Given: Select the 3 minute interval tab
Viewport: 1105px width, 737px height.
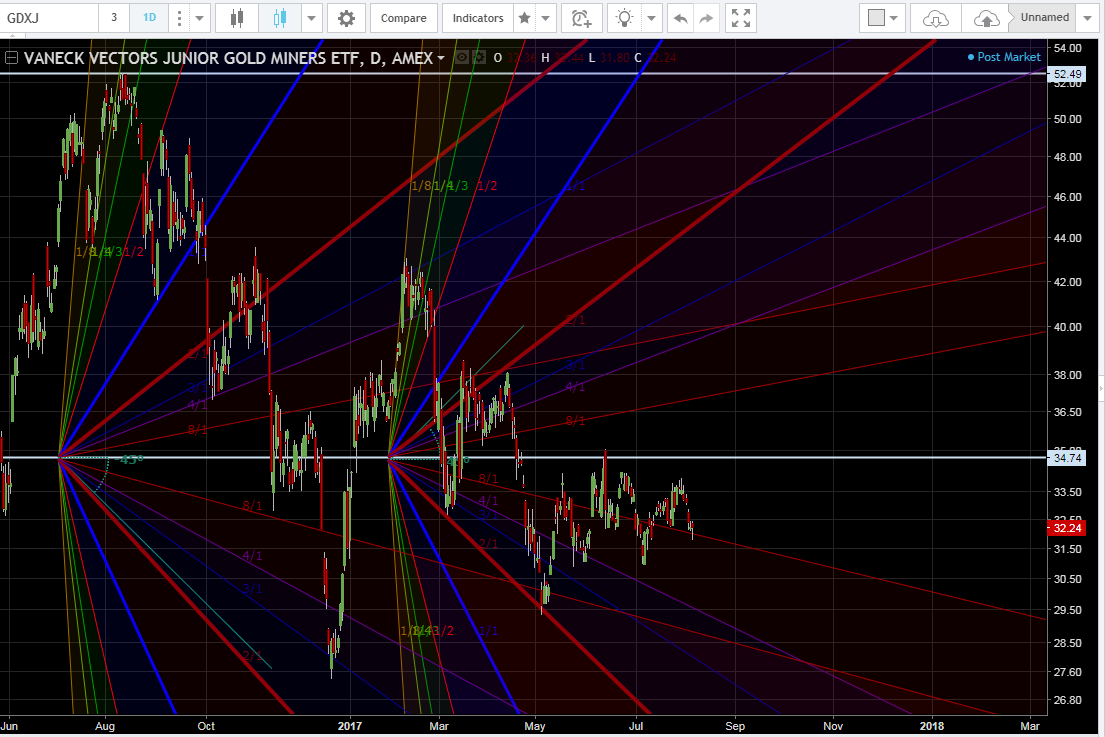Looking at the screenshot, I should coord(114,18).
